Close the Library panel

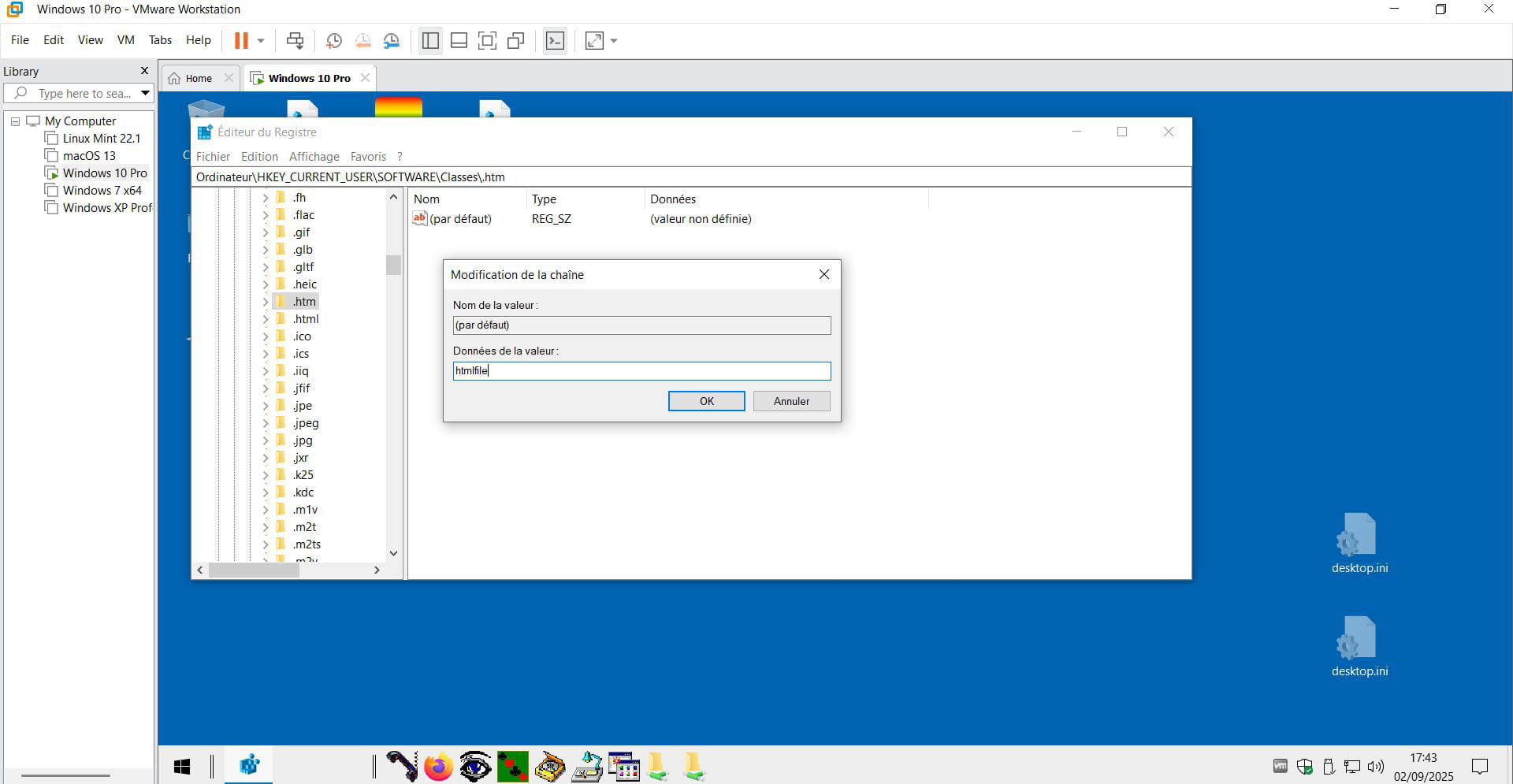click(x=144, y=71)
